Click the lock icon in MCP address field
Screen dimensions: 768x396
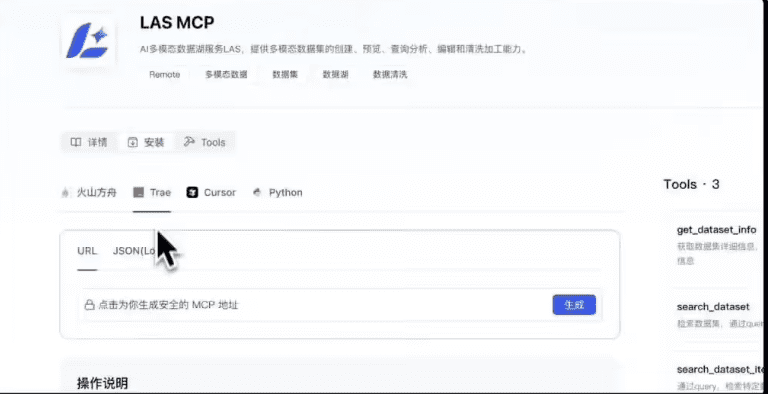[x=89, y=305]
